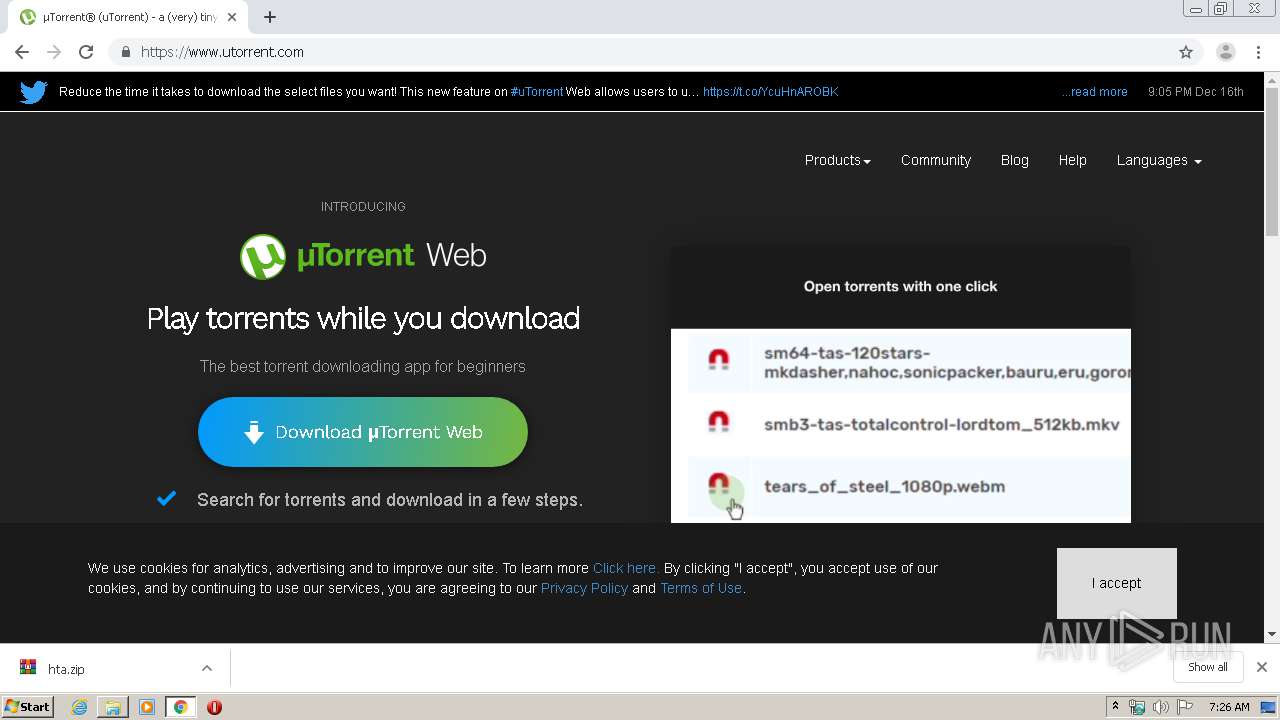Close the downloads bar
1280x720 pixels.
pyautogui.click(x=1262, y=667)
